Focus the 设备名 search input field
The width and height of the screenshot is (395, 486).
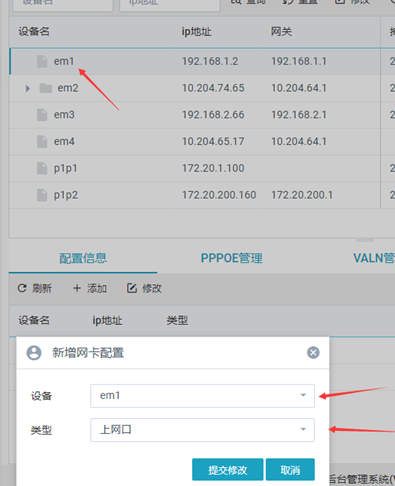[63, 5]
